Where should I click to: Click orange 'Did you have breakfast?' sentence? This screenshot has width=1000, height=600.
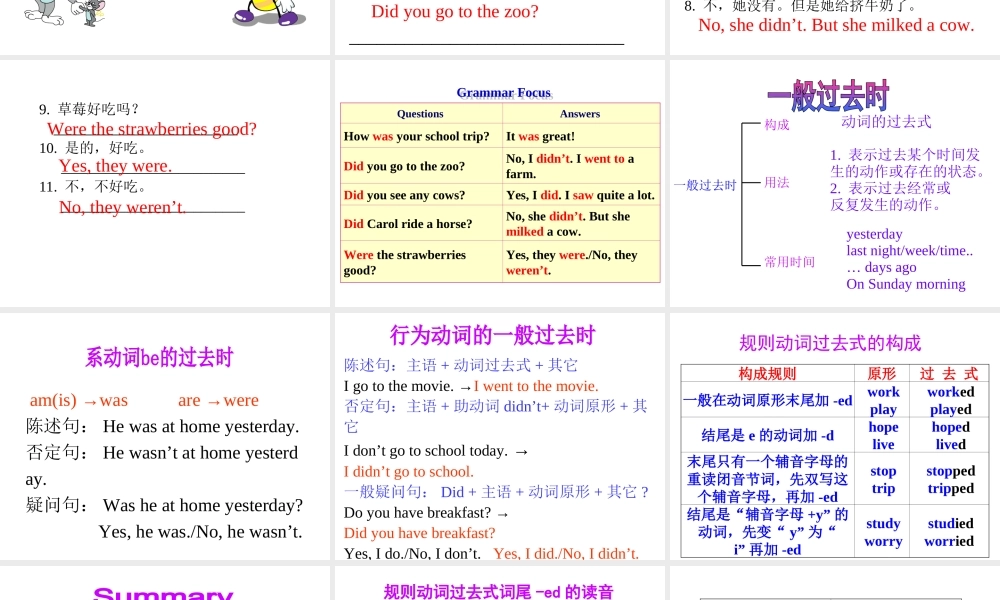click(x=419, y=533)
